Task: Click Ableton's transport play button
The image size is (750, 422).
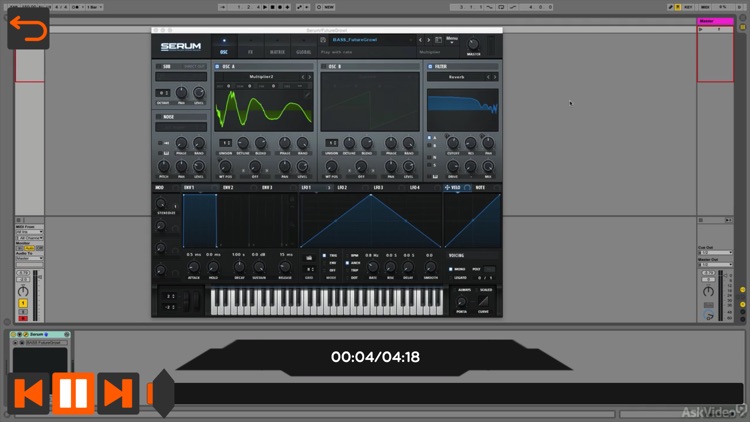Action: (x=265, y=7)
